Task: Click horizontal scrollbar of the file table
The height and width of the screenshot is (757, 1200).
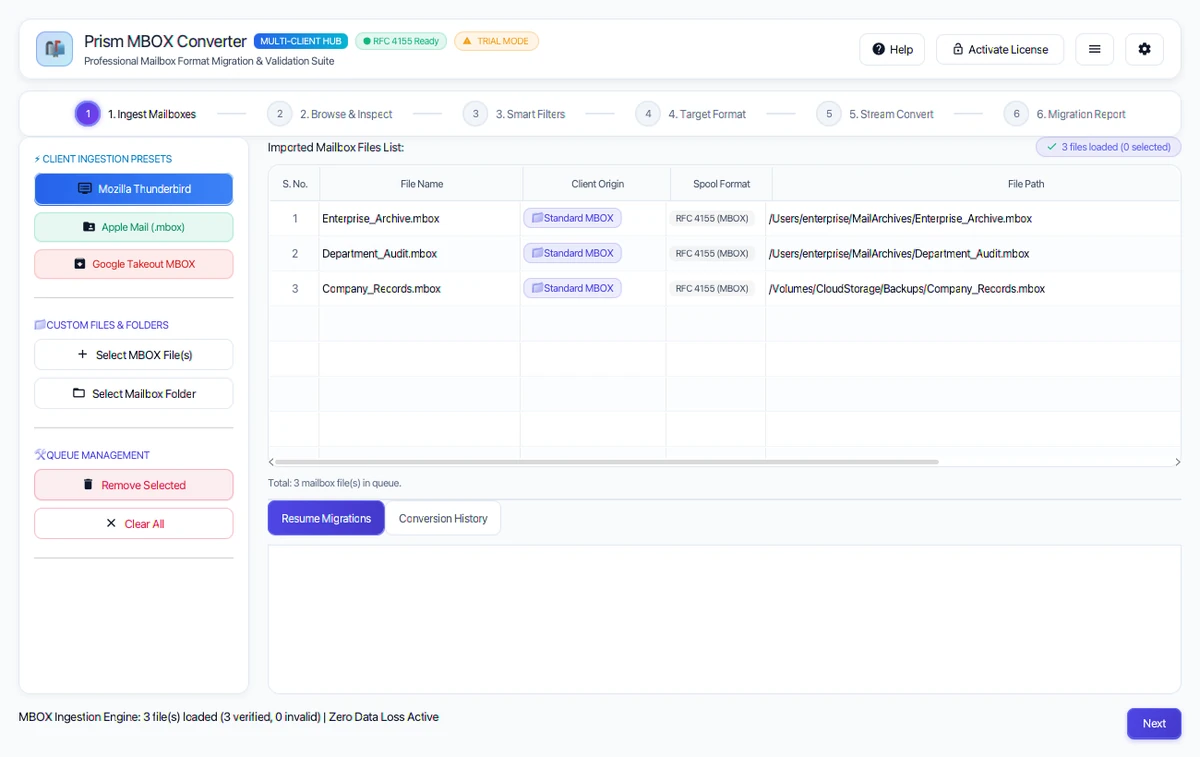Action: pos(607,462)
